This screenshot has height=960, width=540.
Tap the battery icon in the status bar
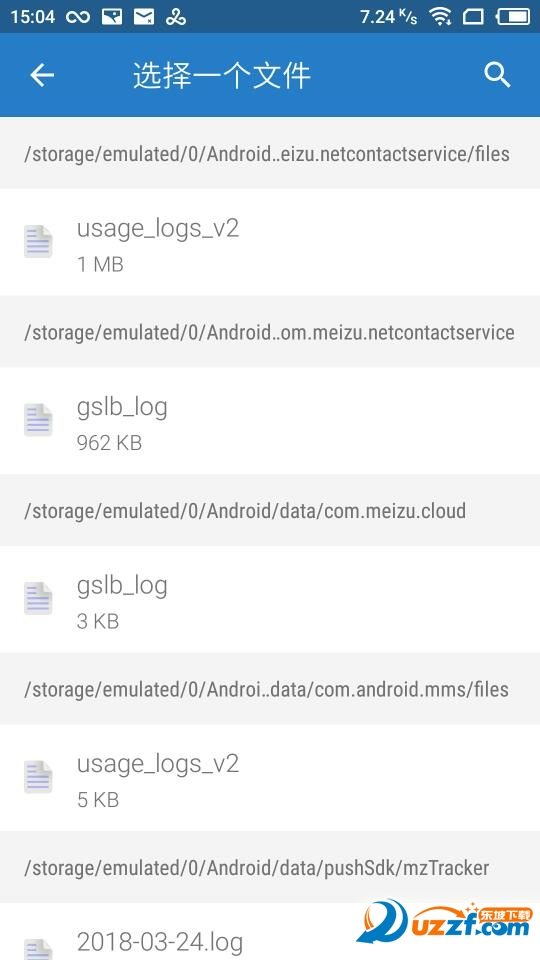click(513, 17)
